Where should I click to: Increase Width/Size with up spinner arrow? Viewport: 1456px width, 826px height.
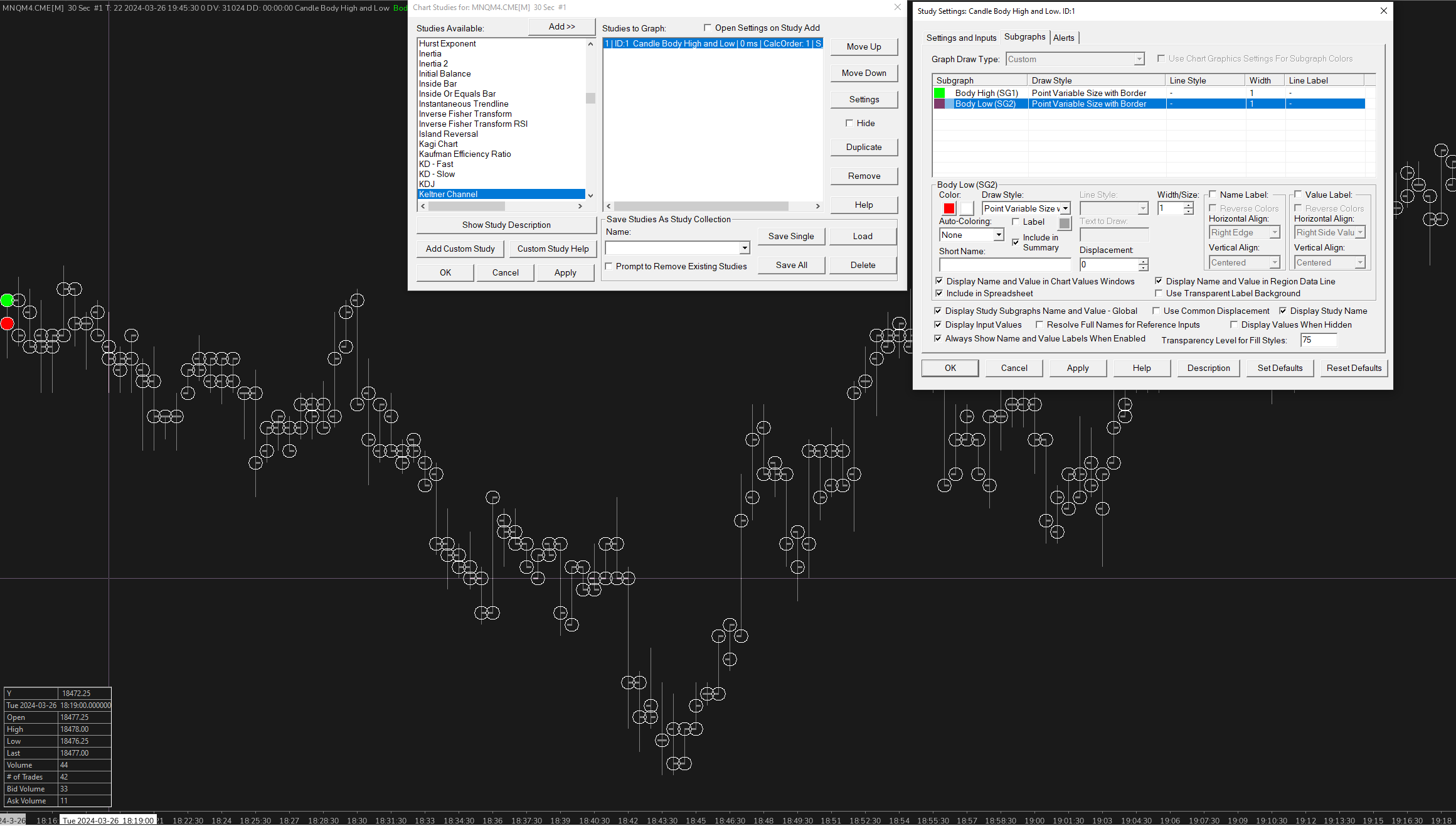1188,205
